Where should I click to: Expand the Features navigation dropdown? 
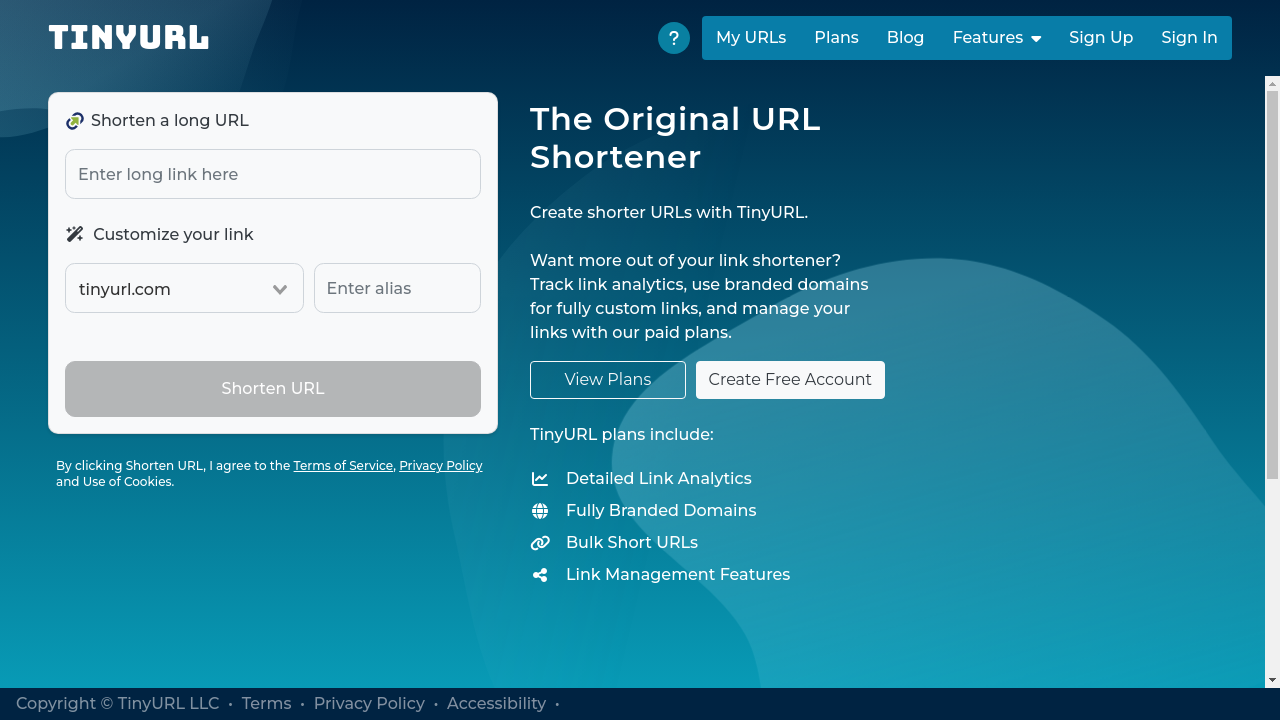(996, 37)
